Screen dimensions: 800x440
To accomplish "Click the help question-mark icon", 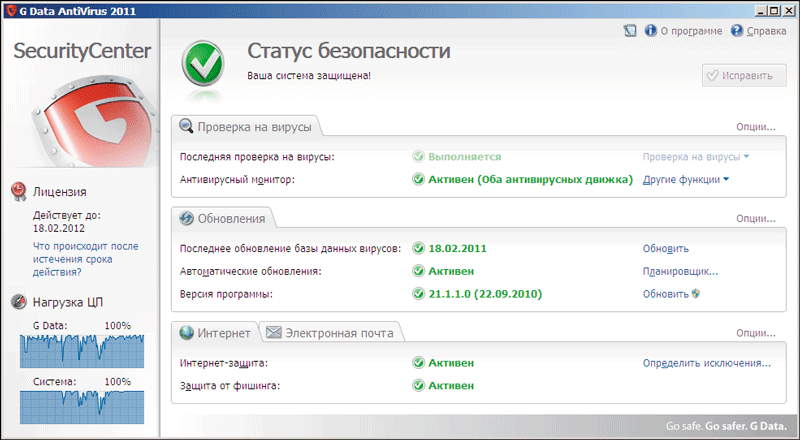I will pos(737,31).
